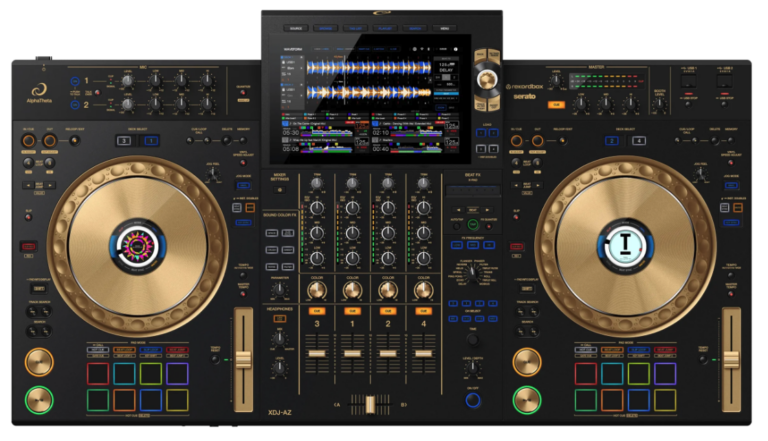768x441 pixels.
Task: Hit the right deck gold CUE button with orange ring
Action: (527, 362)
